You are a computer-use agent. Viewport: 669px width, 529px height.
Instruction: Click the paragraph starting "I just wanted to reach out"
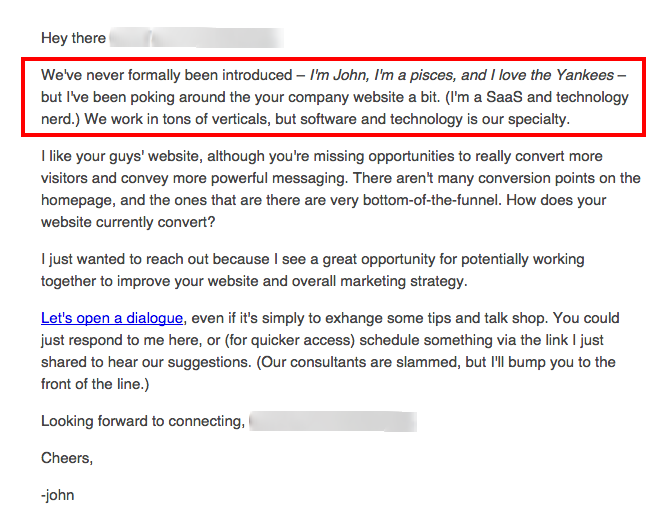(x=313, y=270)
